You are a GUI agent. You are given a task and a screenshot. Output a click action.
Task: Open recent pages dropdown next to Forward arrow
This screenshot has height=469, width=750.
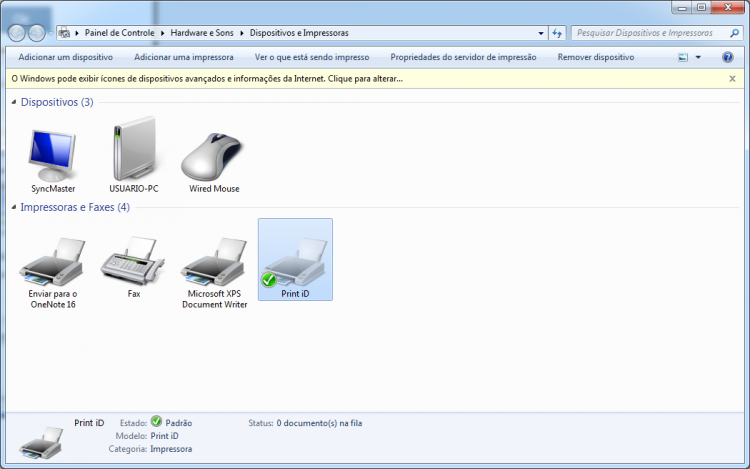coord(50,33)
